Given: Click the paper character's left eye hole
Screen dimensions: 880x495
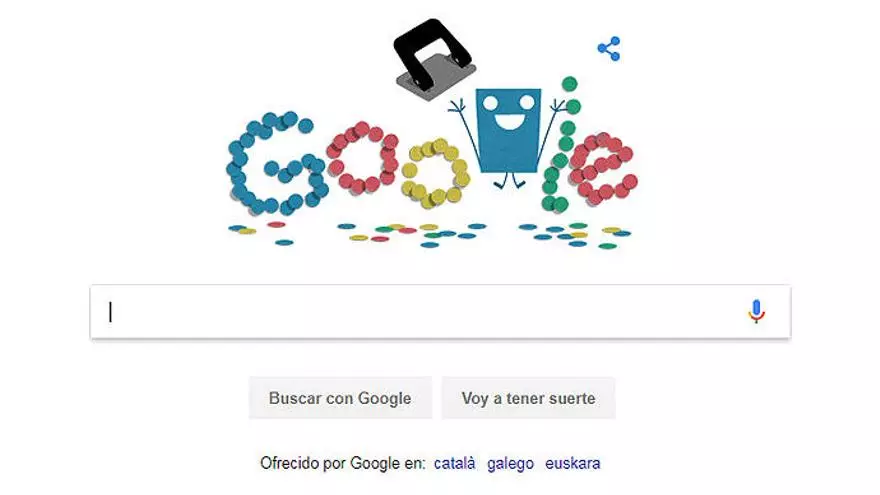Looking at the screenshot, I should tap(491, 103).
